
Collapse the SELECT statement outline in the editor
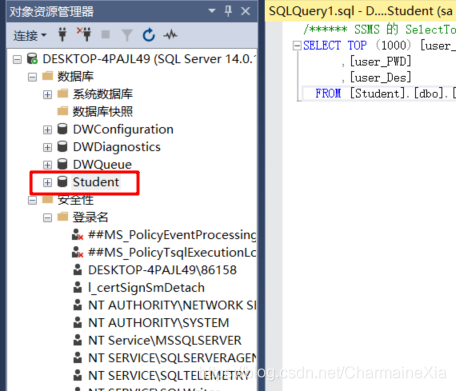coord(297,45)
